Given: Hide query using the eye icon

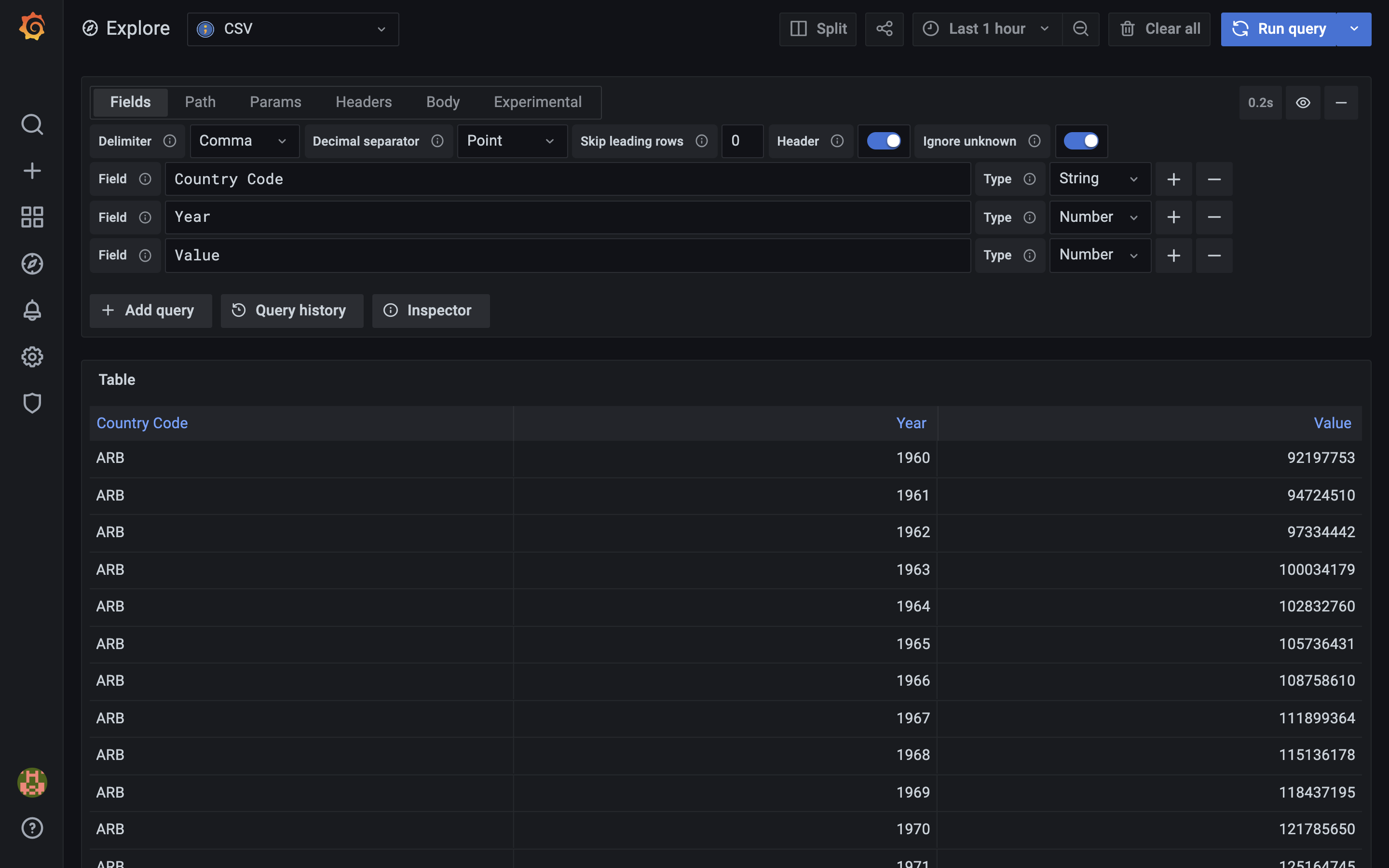Looking at the screenshot, I should click(1303, 103).
